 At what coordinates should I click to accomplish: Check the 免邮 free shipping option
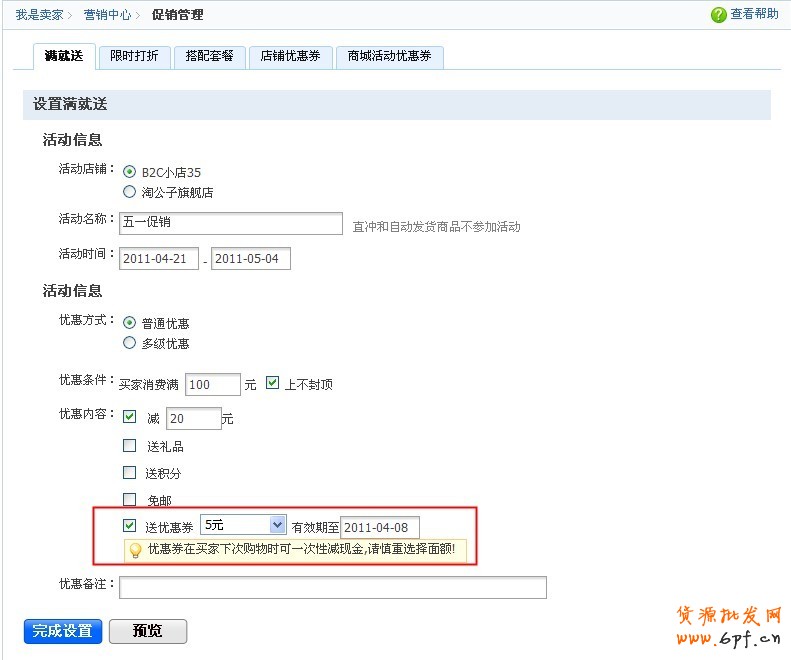(x=129, y=499)
